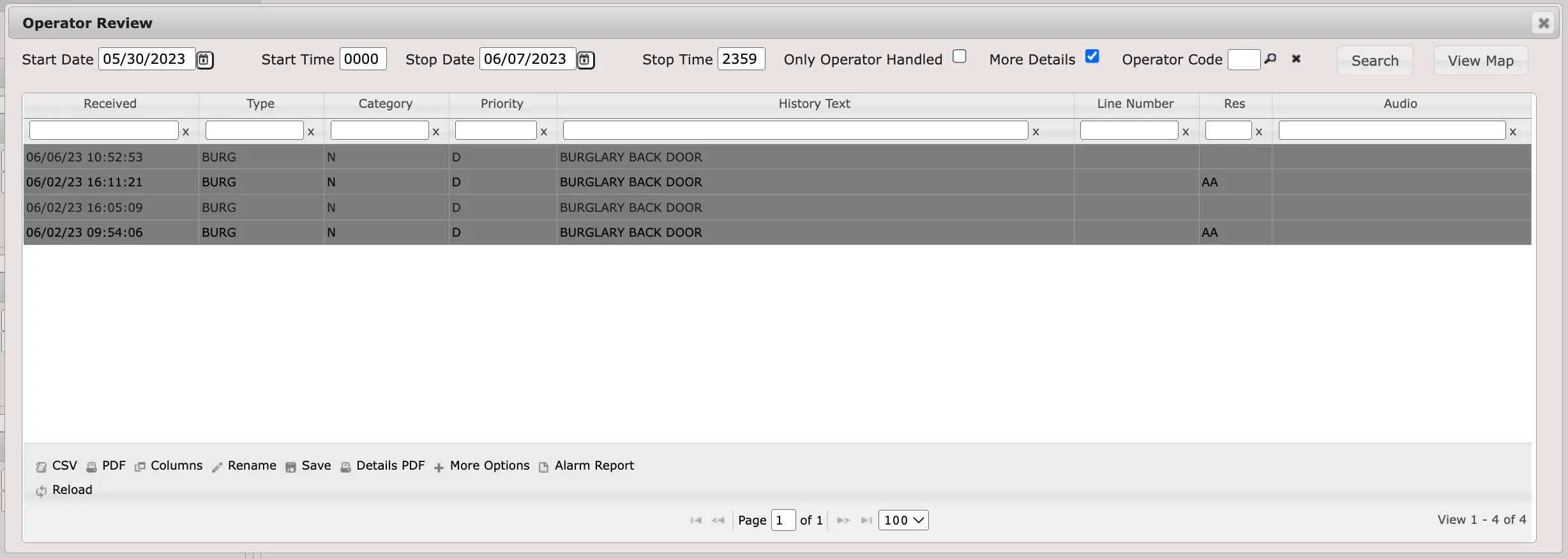1568x559 pixels.
Task: Focus the Operator Code input field
Action: [1244, 60]
